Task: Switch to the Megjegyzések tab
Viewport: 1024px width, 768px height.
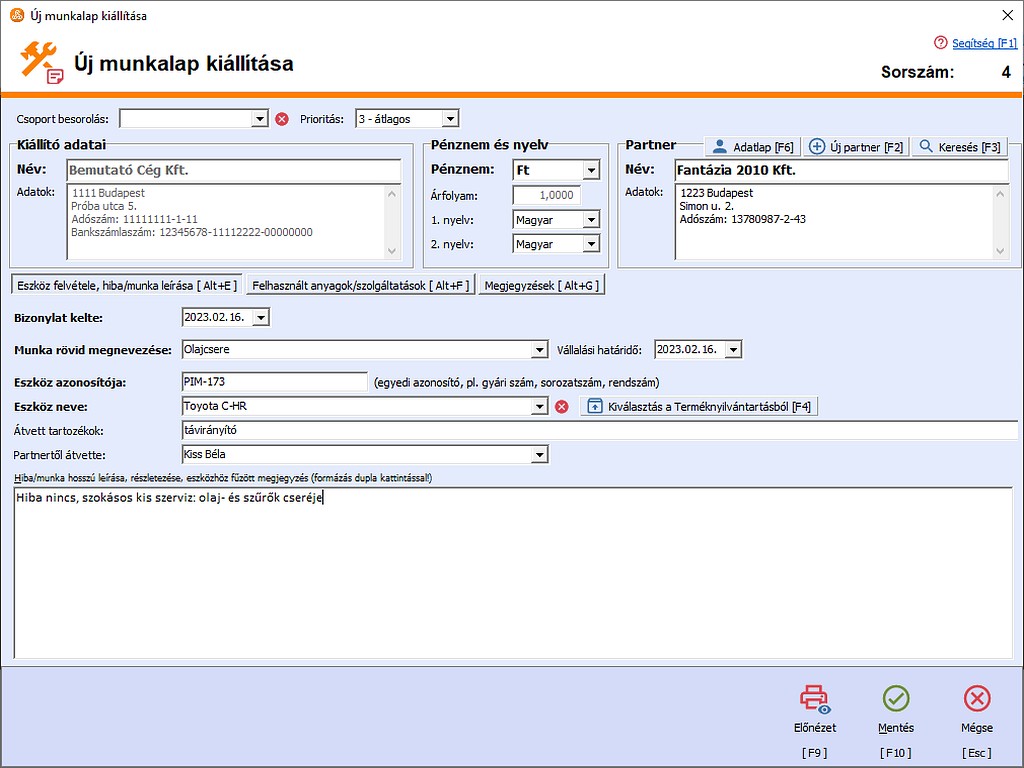Action: (x=541, y=285)
